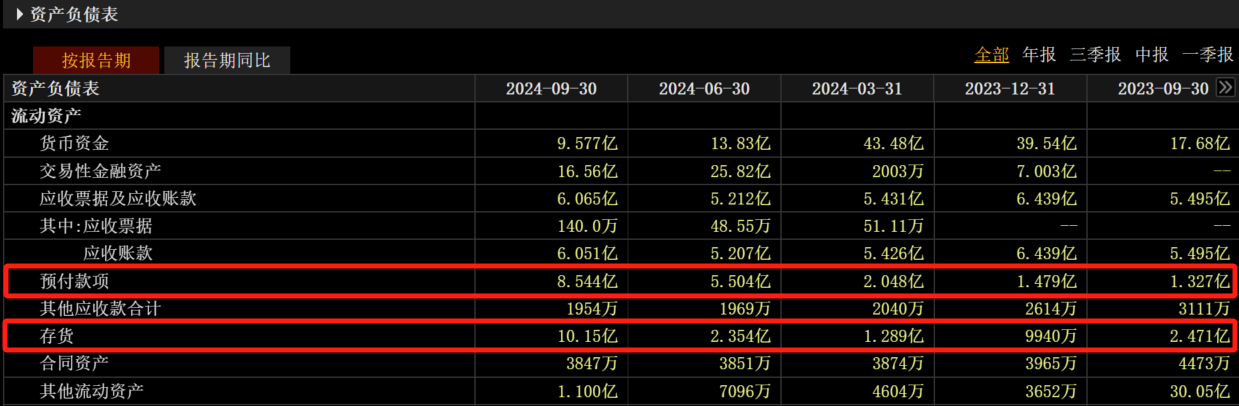
Task: Select the 货币资金 row label
Action: (x=75, y=144)
